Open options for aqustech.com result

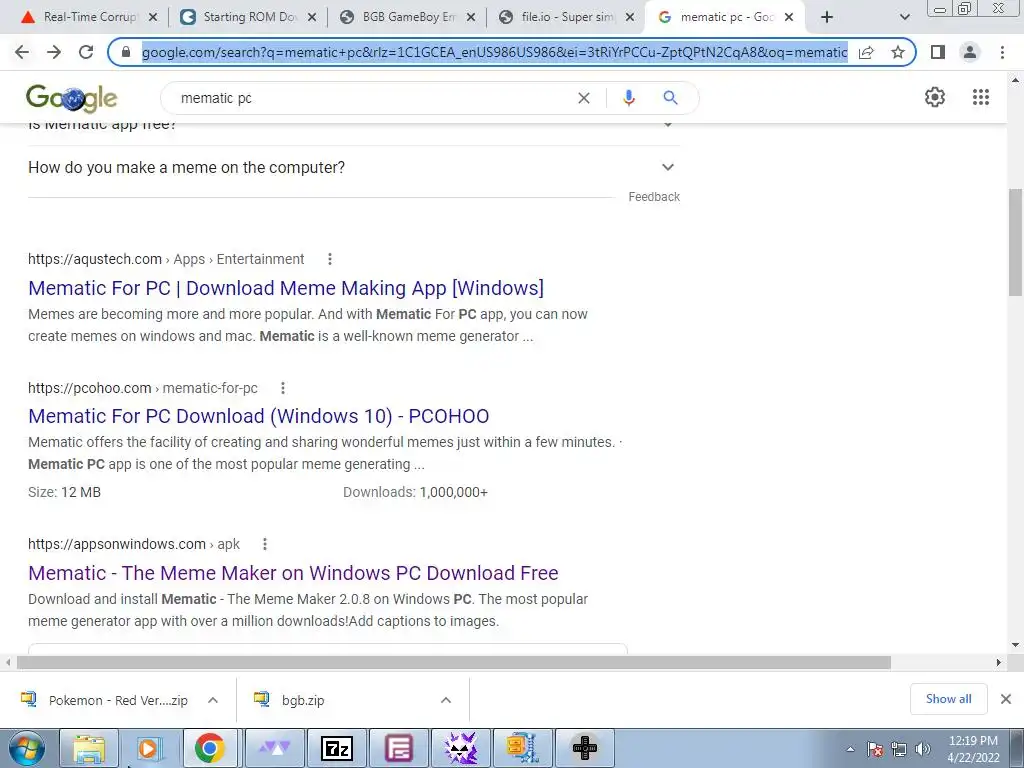(330, 259)
